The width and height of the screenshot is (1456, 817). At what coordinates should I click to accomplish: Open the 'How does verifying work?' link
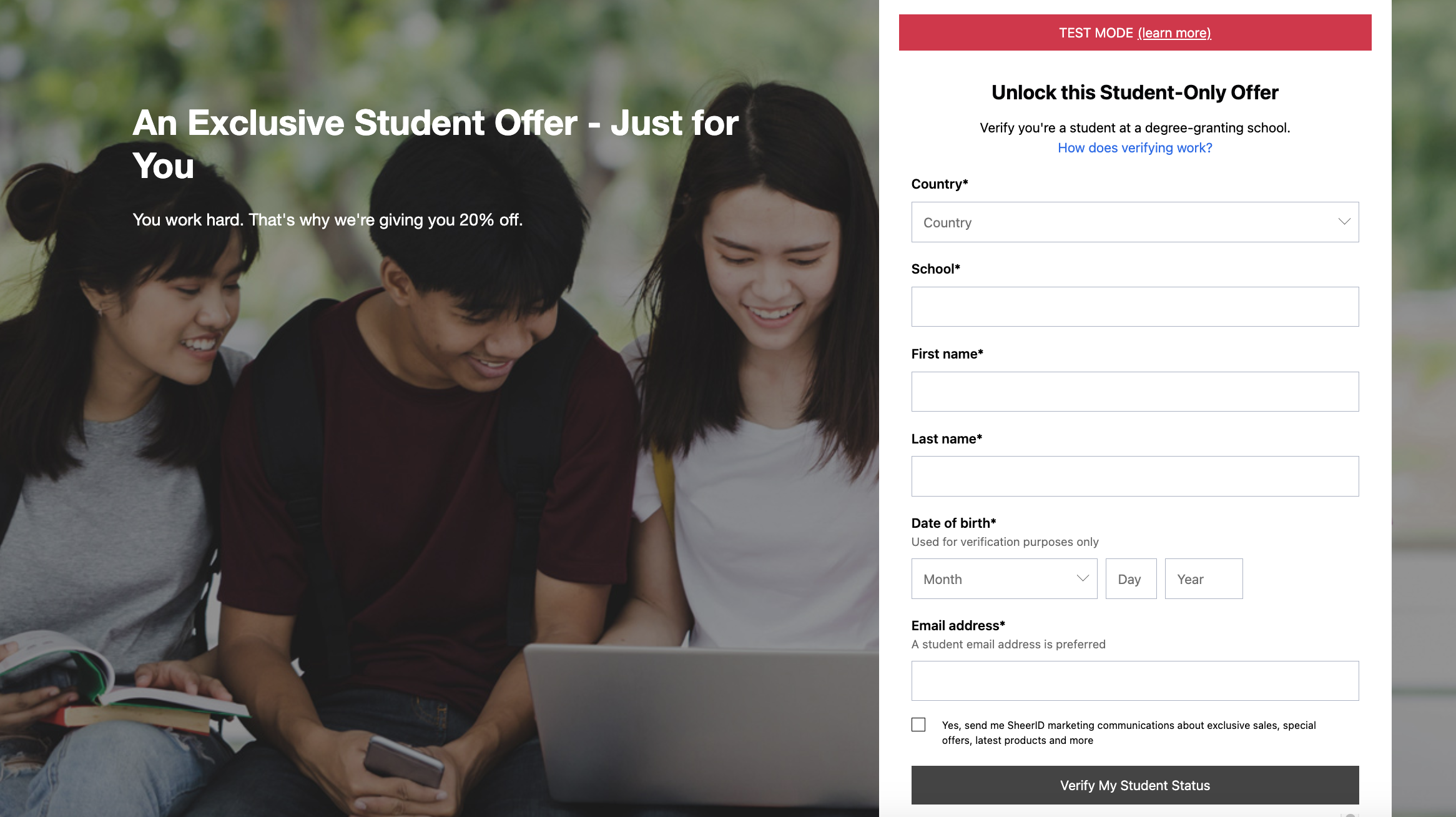(1135, 147)
